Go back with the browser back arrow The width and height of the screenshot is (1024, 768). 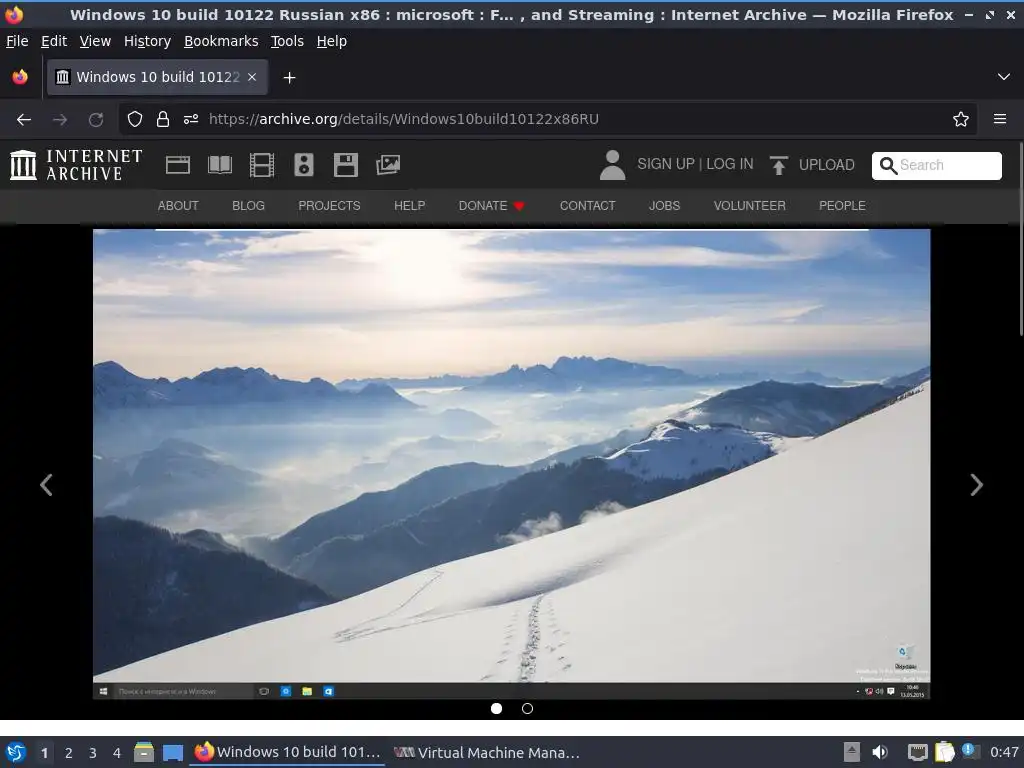click(x=24, y=120)
